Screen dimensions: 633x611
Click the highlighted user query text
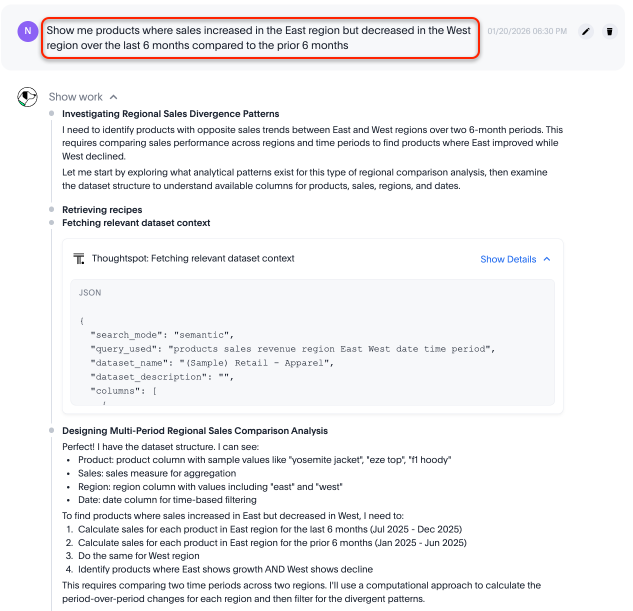tap(260, 38)
